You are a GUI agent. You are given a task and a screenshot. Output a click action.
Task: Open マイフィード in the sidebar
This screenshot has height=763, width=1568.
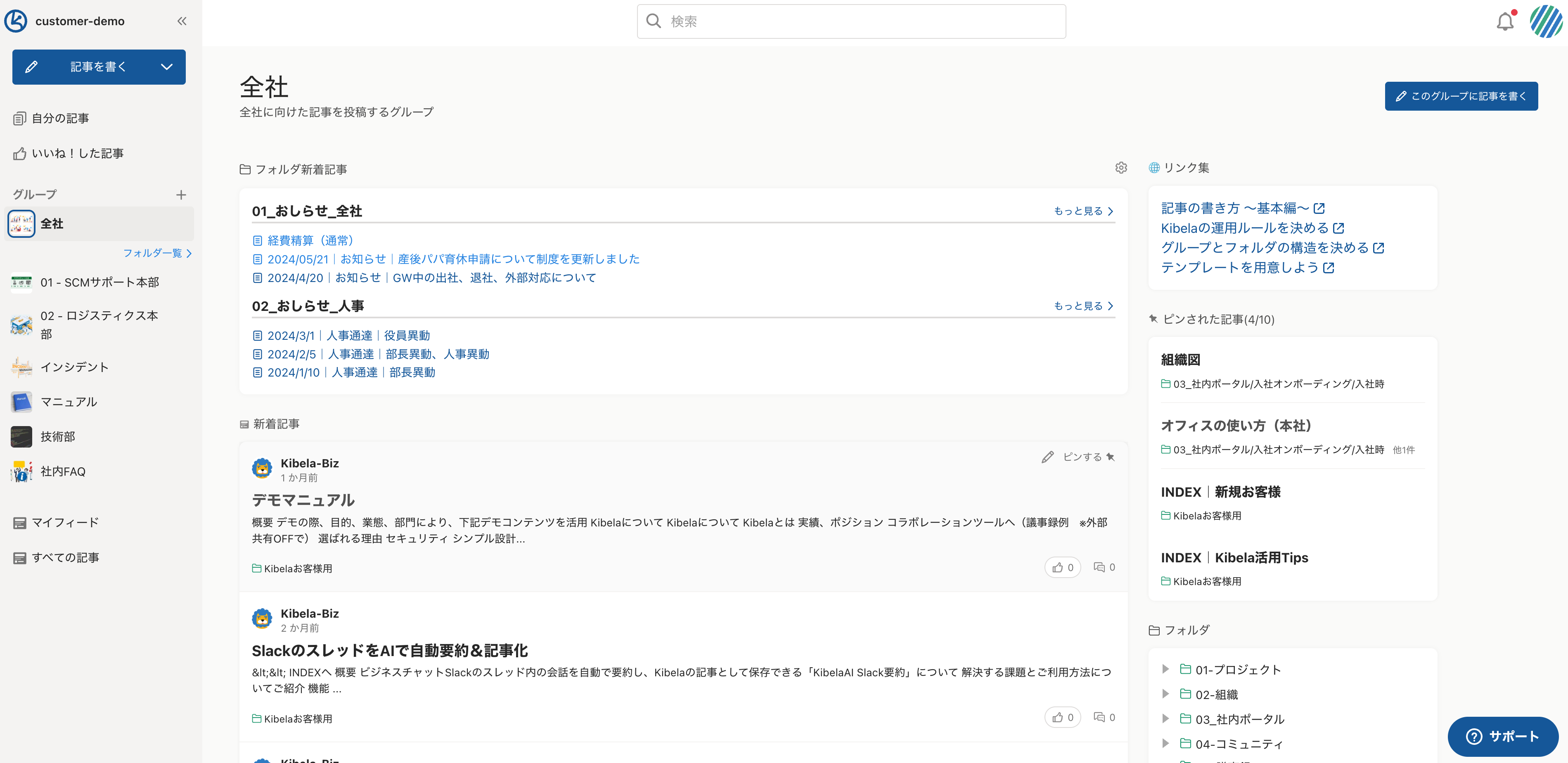pyautogui.click(x=64, y=522)
